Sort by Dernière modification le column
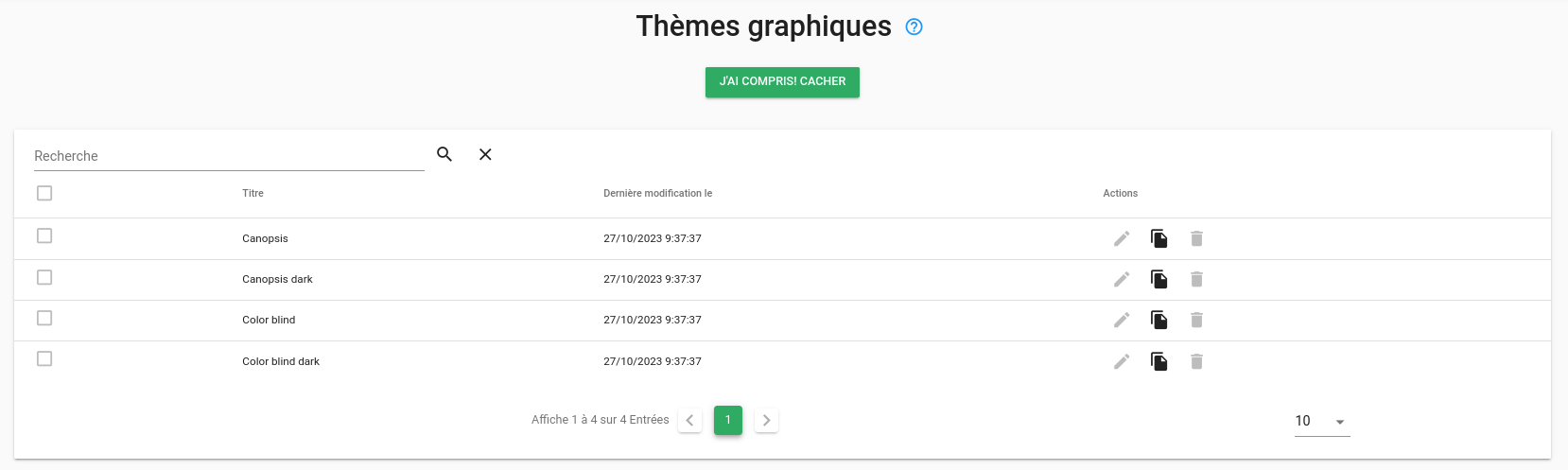The image size is (1568, 470). 657,193
